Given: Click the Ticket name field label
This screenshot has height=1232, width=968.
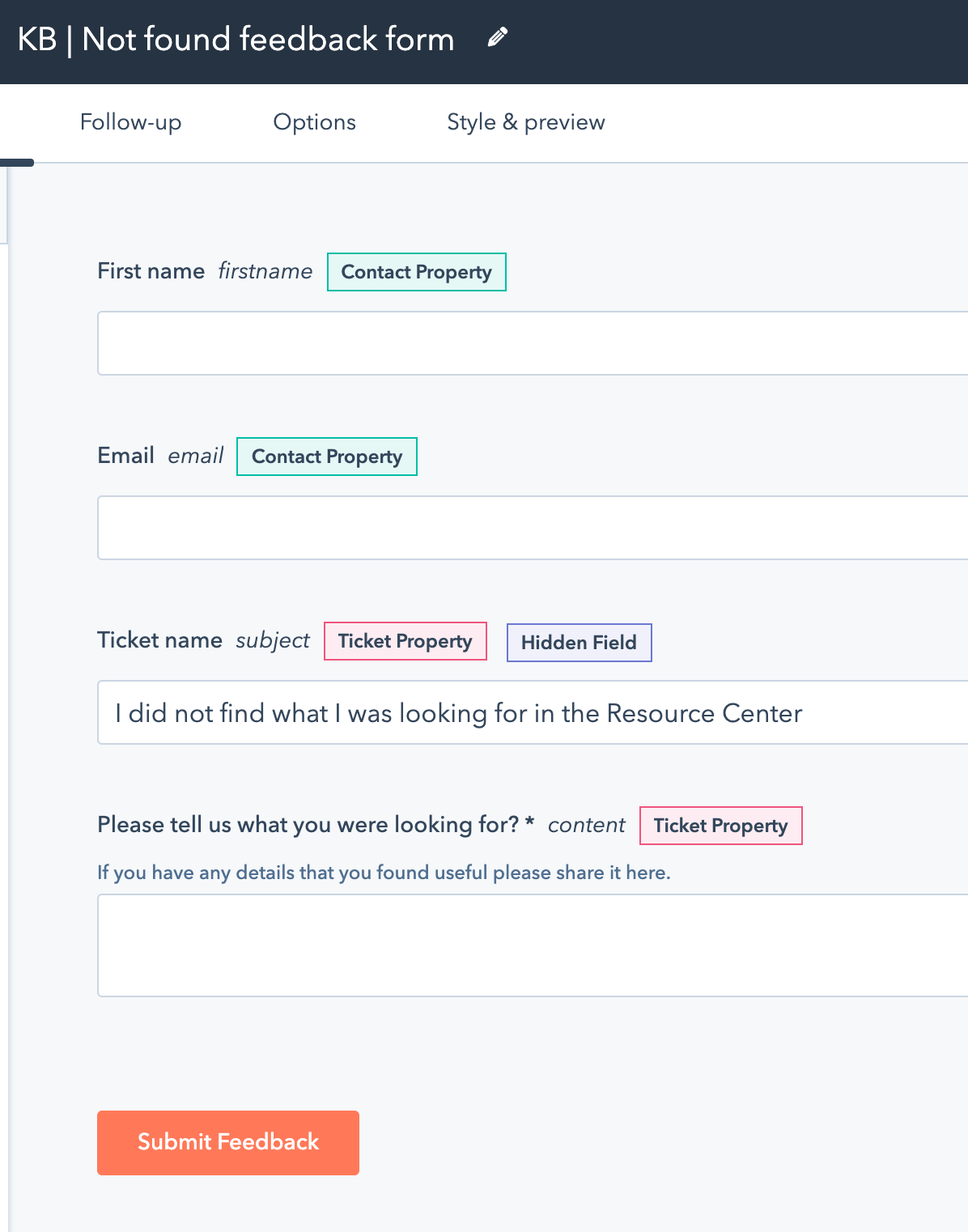Looking at the screenshot, I should point(159,640).
